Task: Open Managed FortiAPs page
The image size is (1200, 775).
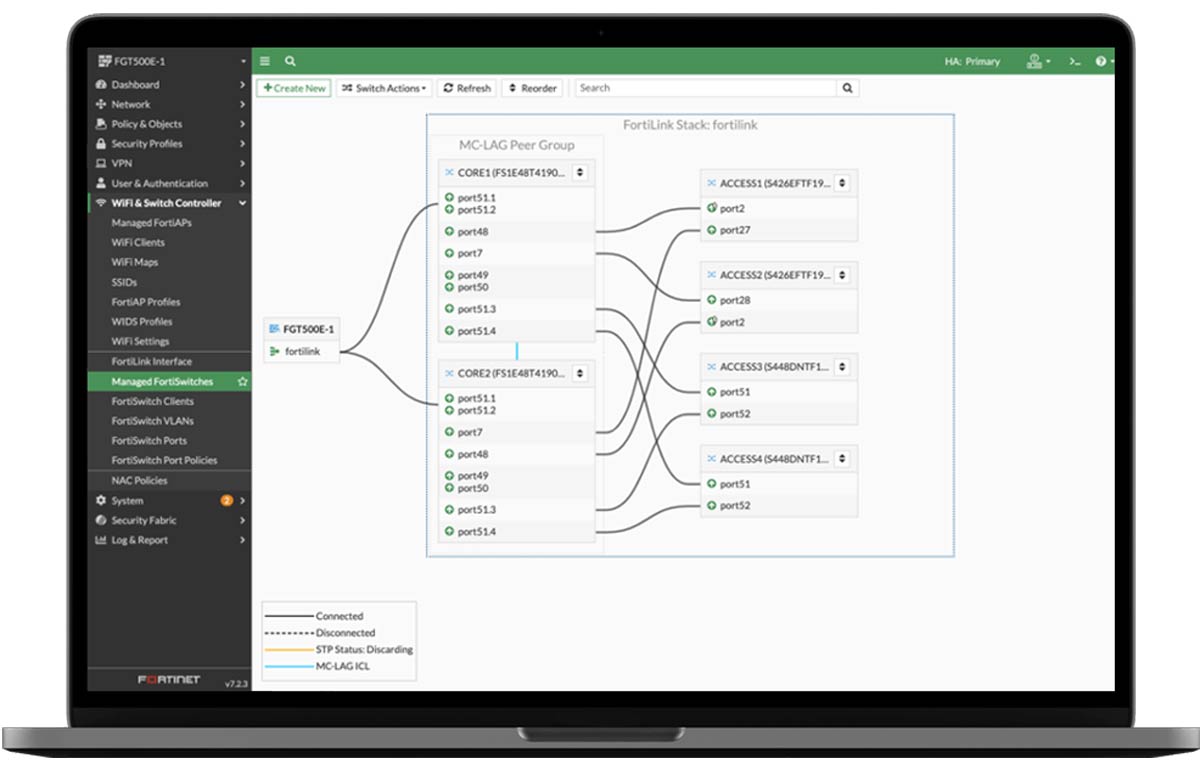Action: pos(152,223)
